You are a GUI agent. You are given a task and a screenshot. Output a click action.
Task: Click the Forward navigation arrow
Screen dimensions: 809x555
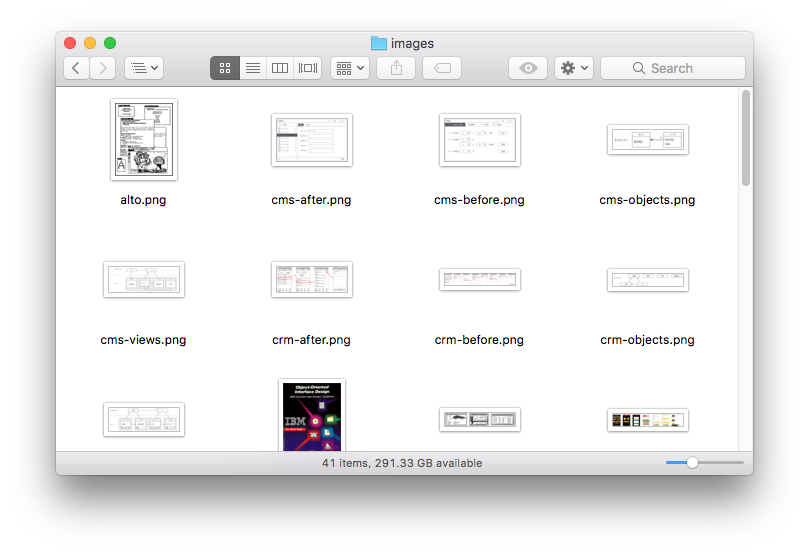pyautogui.click(x=103, y=68)
